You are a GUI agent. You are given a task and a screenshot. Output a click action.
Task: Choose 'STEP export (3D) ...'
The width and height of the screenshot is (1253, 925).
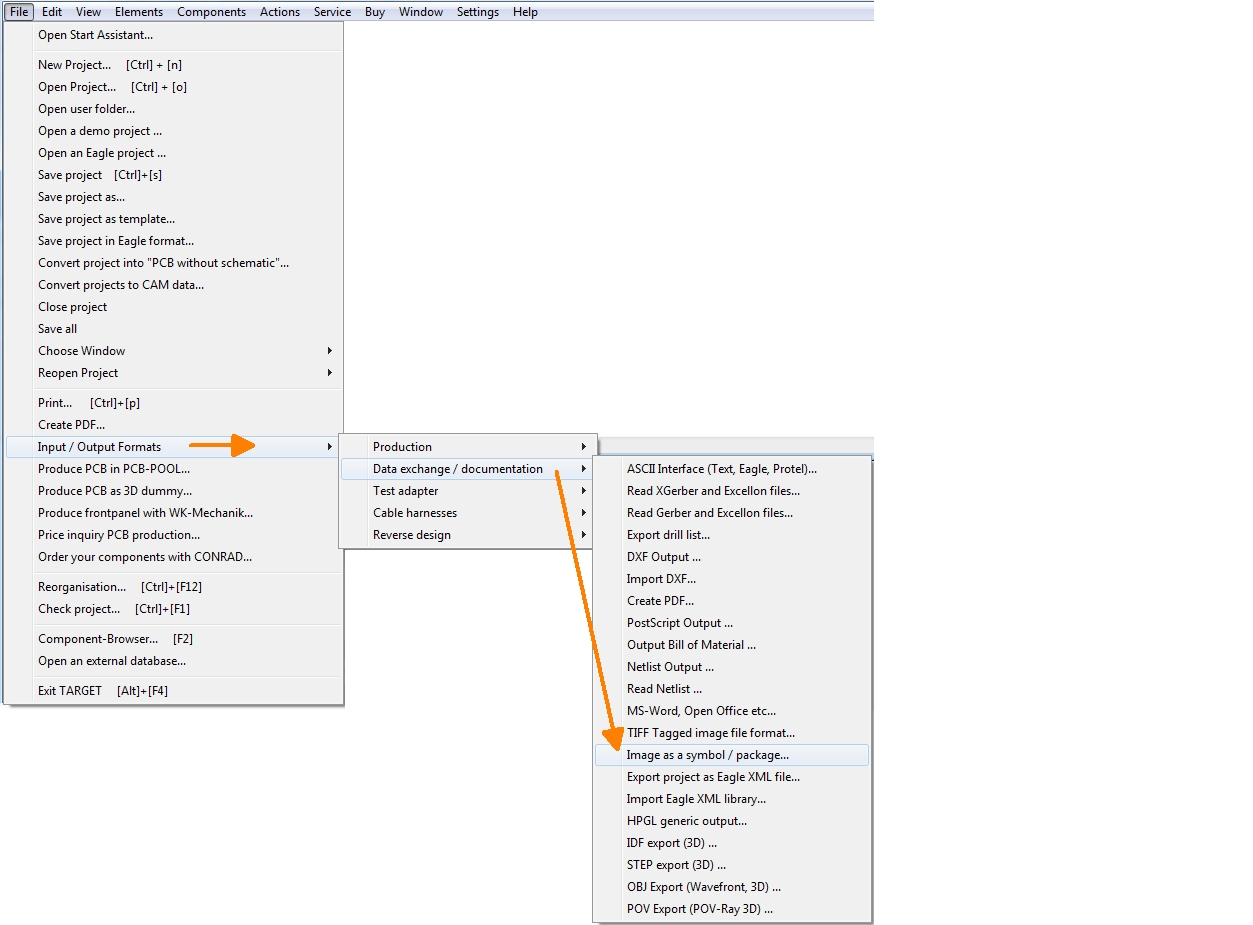point(676,865)
